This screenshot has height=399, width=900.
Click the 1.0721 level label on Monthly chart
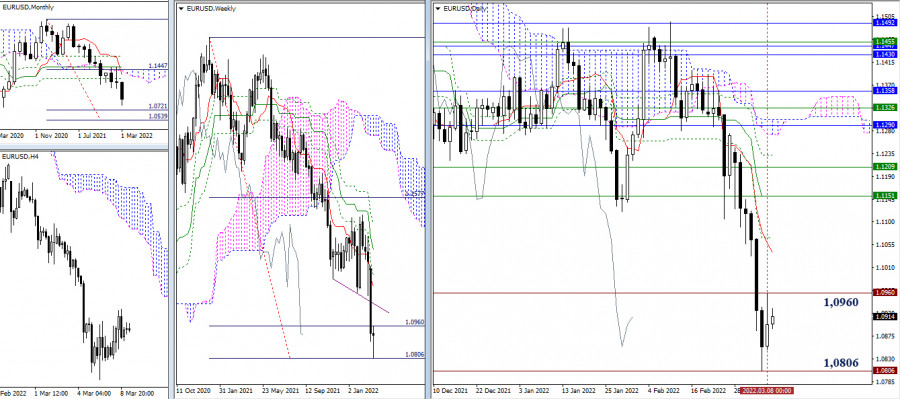(x=157, y=107)
